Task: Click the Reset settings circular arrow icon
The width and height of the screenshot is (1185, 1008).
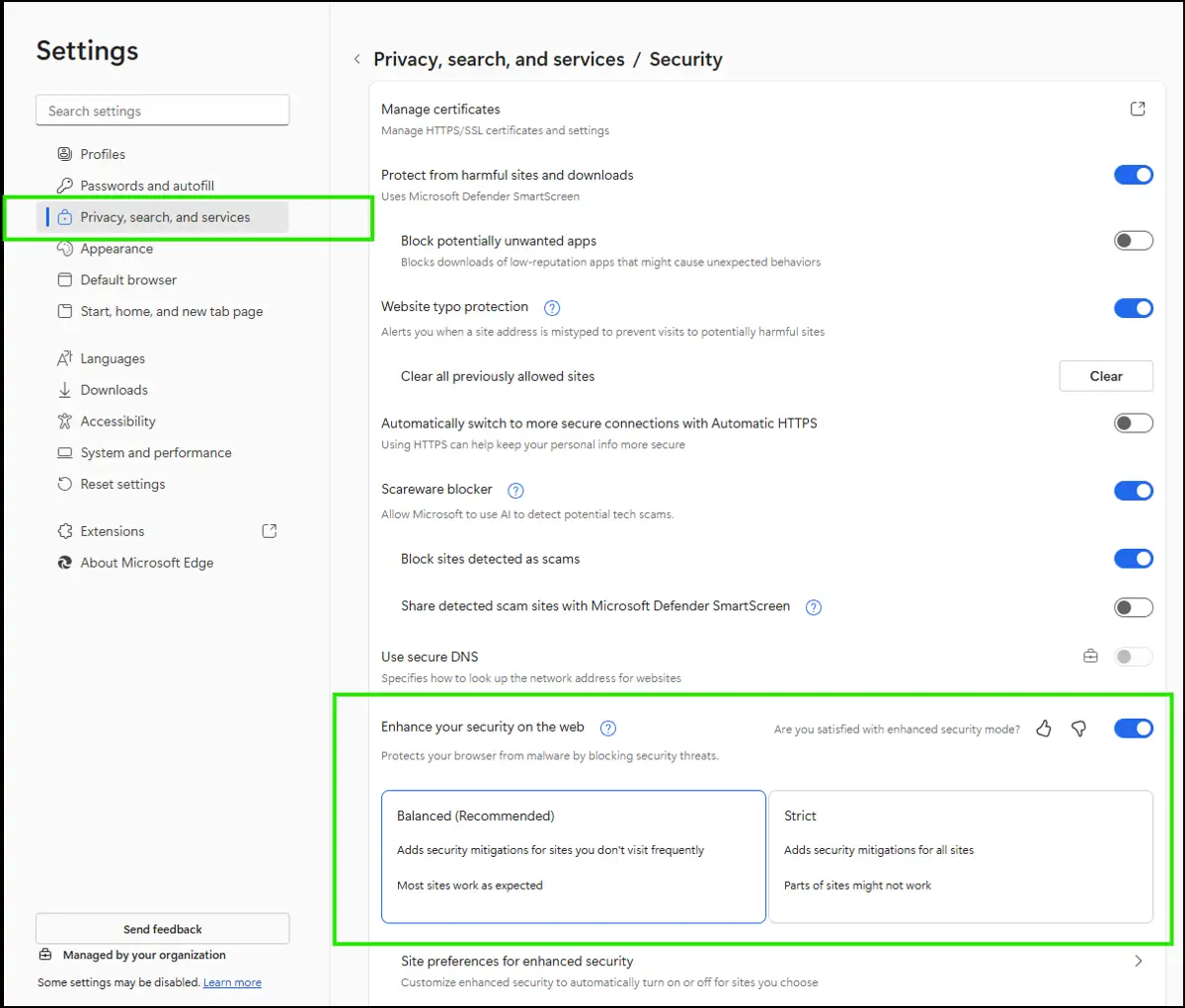Action: [x=65, y=485]
